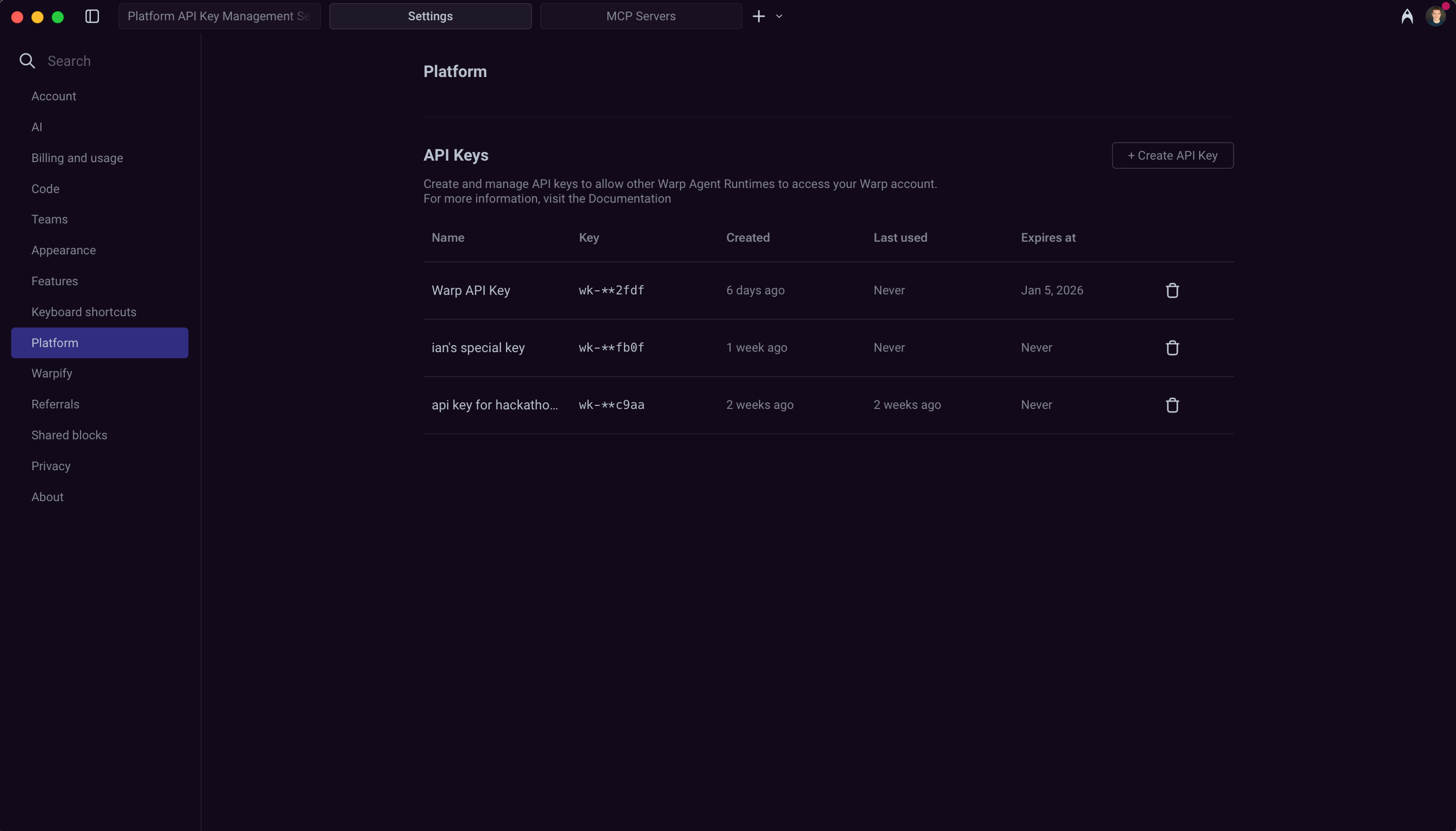1456x831 pixels.
Task: Open Billing and usage settings
Action: coord(77,158)
